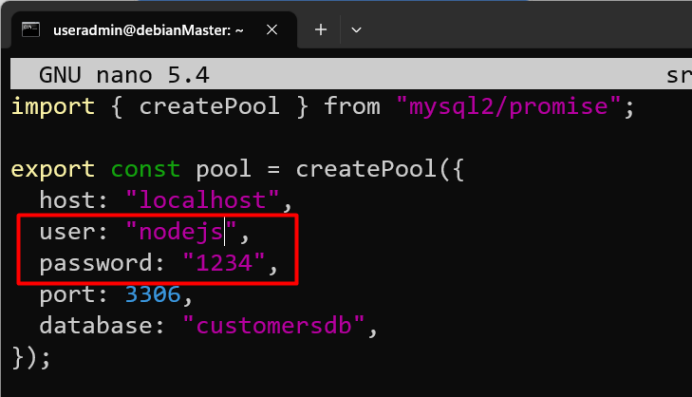Click the "user:" key label

pyautogui.click(x=74, y=232)
